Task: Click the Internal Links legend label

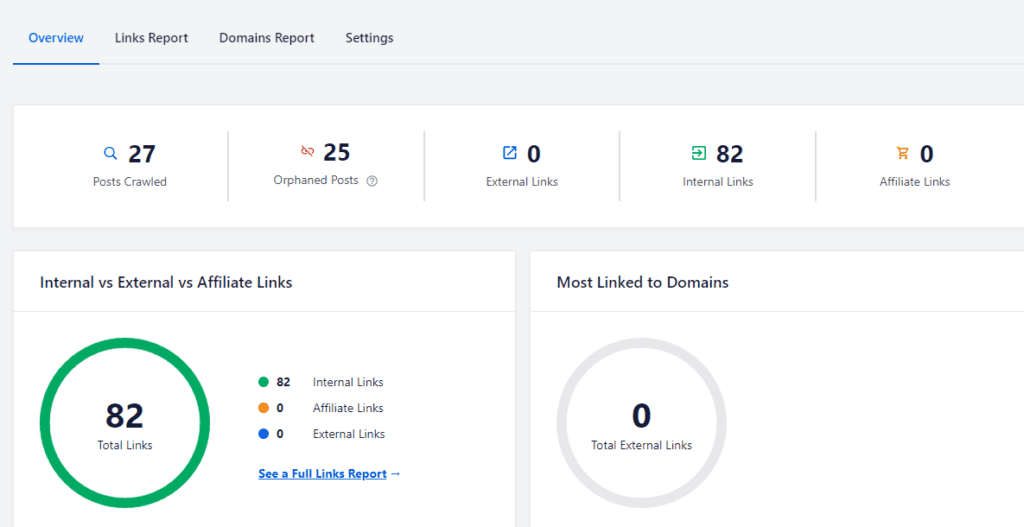Action: click(348, 382)
